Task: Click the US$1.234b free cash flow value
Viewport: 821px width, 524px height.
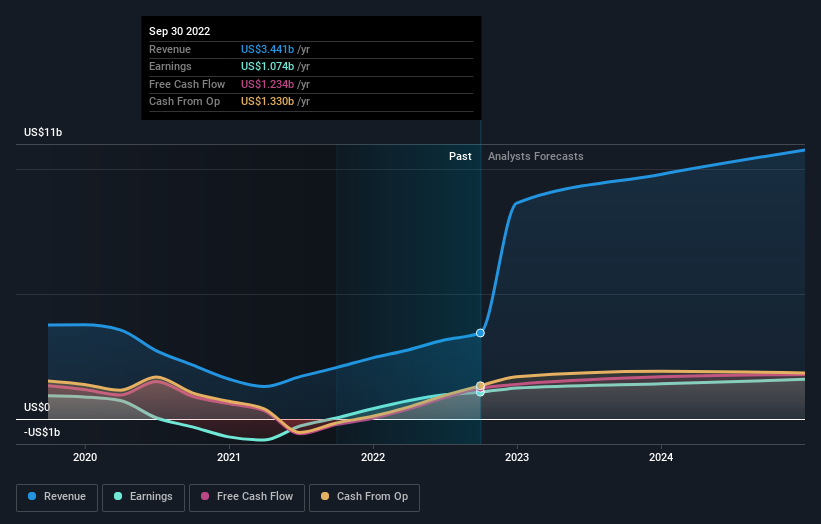Action: point(267,84)
